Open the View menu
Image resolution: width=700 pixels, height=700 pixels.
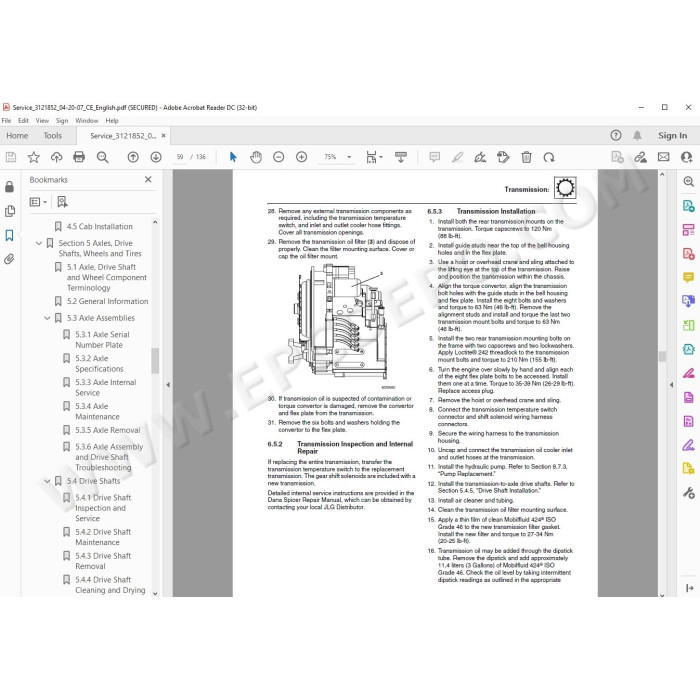(42, 121)
